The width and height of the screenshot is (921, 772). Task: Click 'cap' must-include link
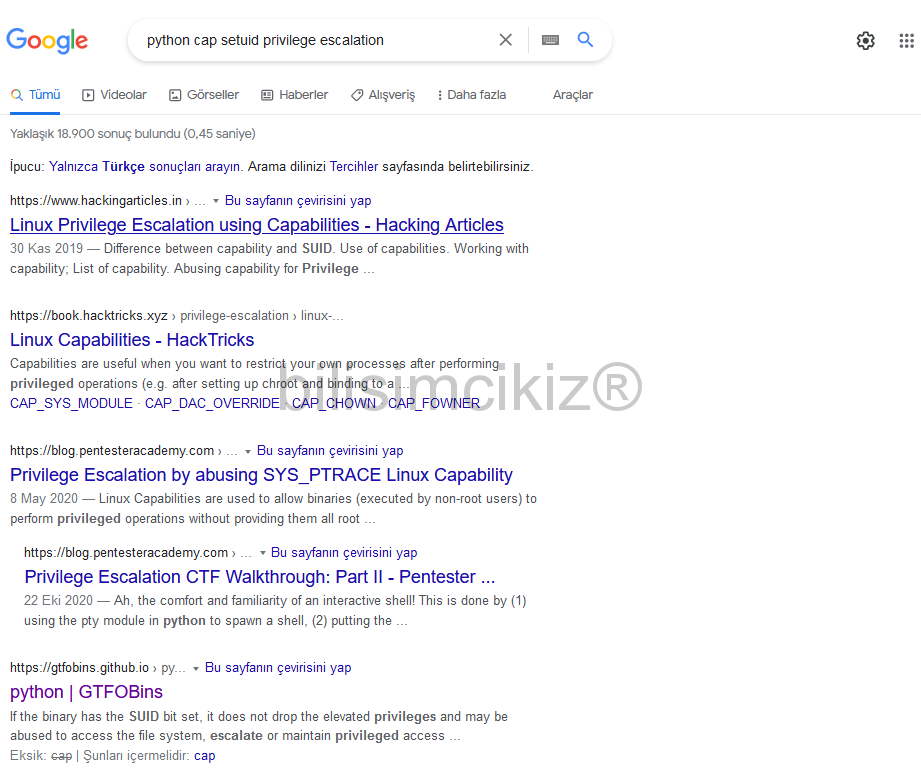click(204, 756)
